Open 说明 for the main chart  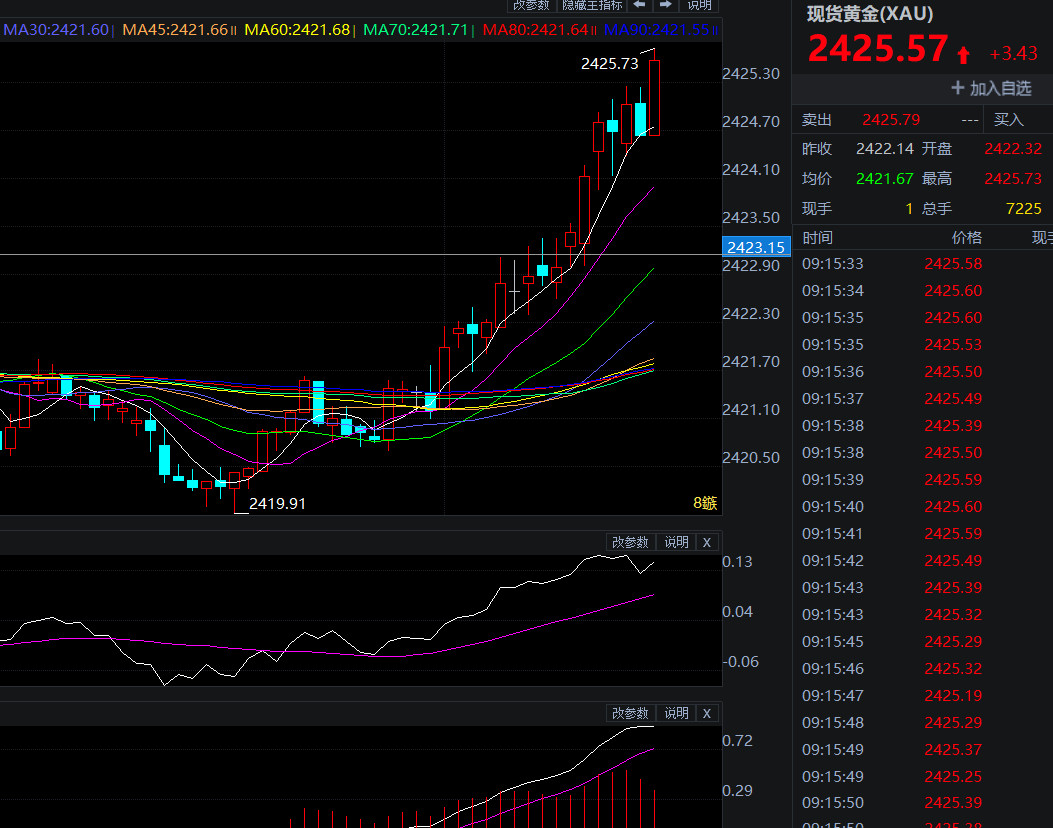tap(699, 5)
